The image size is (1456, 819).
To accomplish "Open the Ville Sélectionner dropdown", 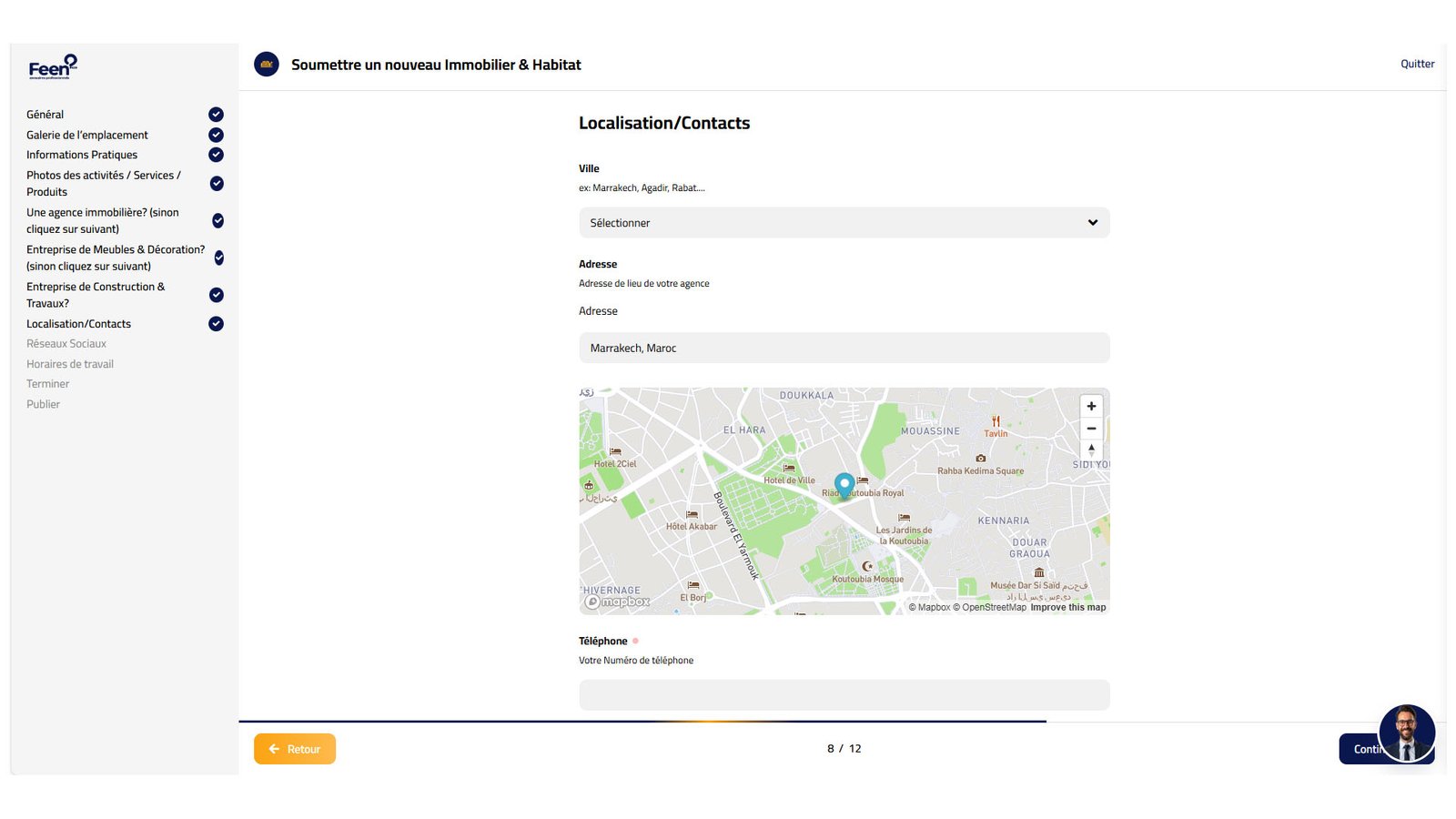I will point(844,223).
